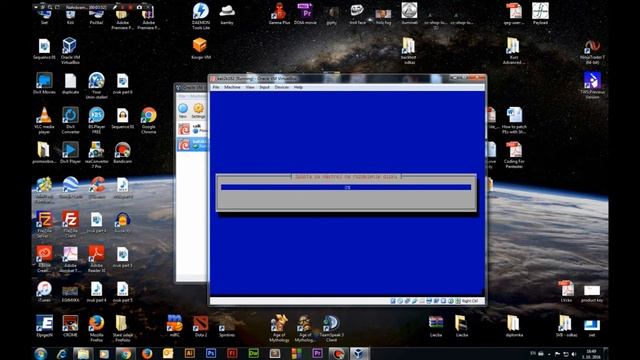
Task: Open the orange box VM desktop icon
Action: pos(200,48)
